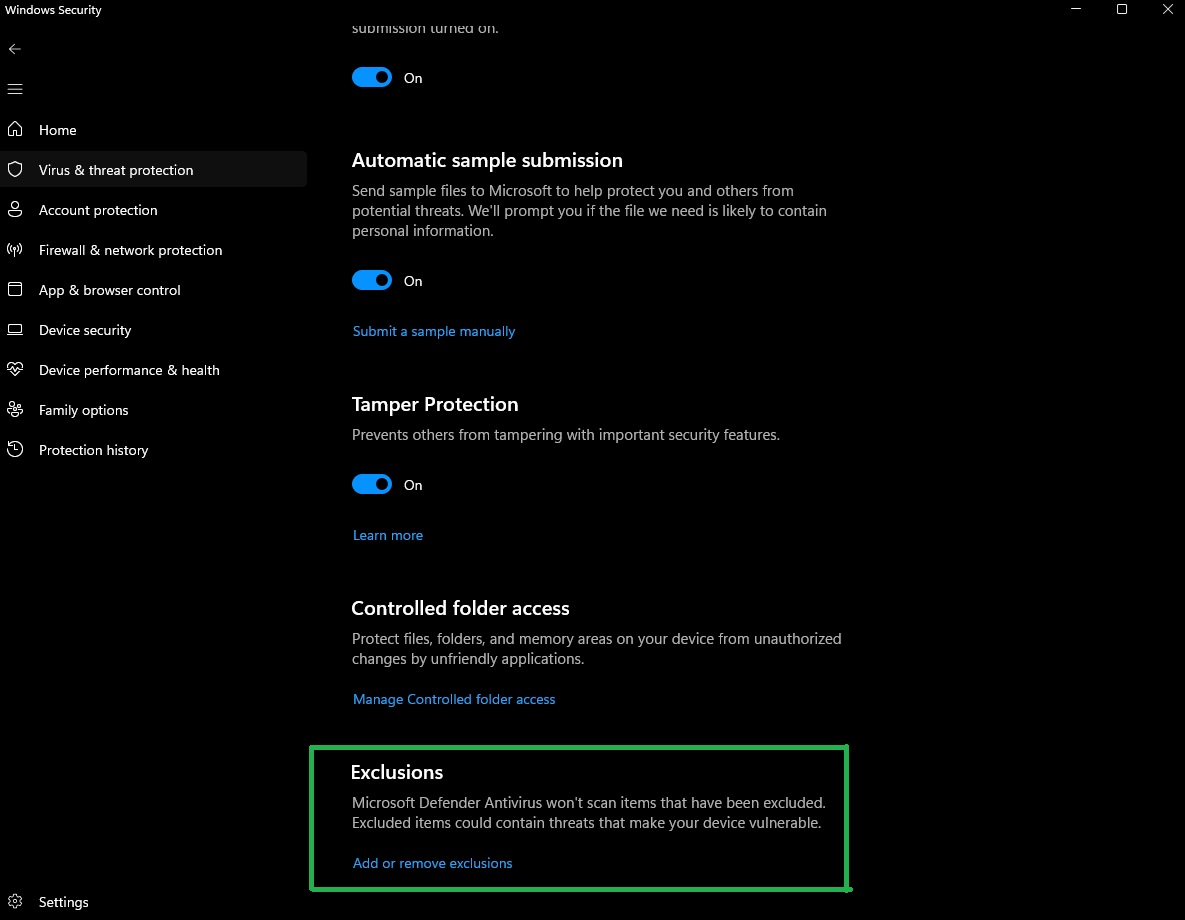Click the Family options people icon
The width and height of the screenshot is (1185, 920).
15,410
